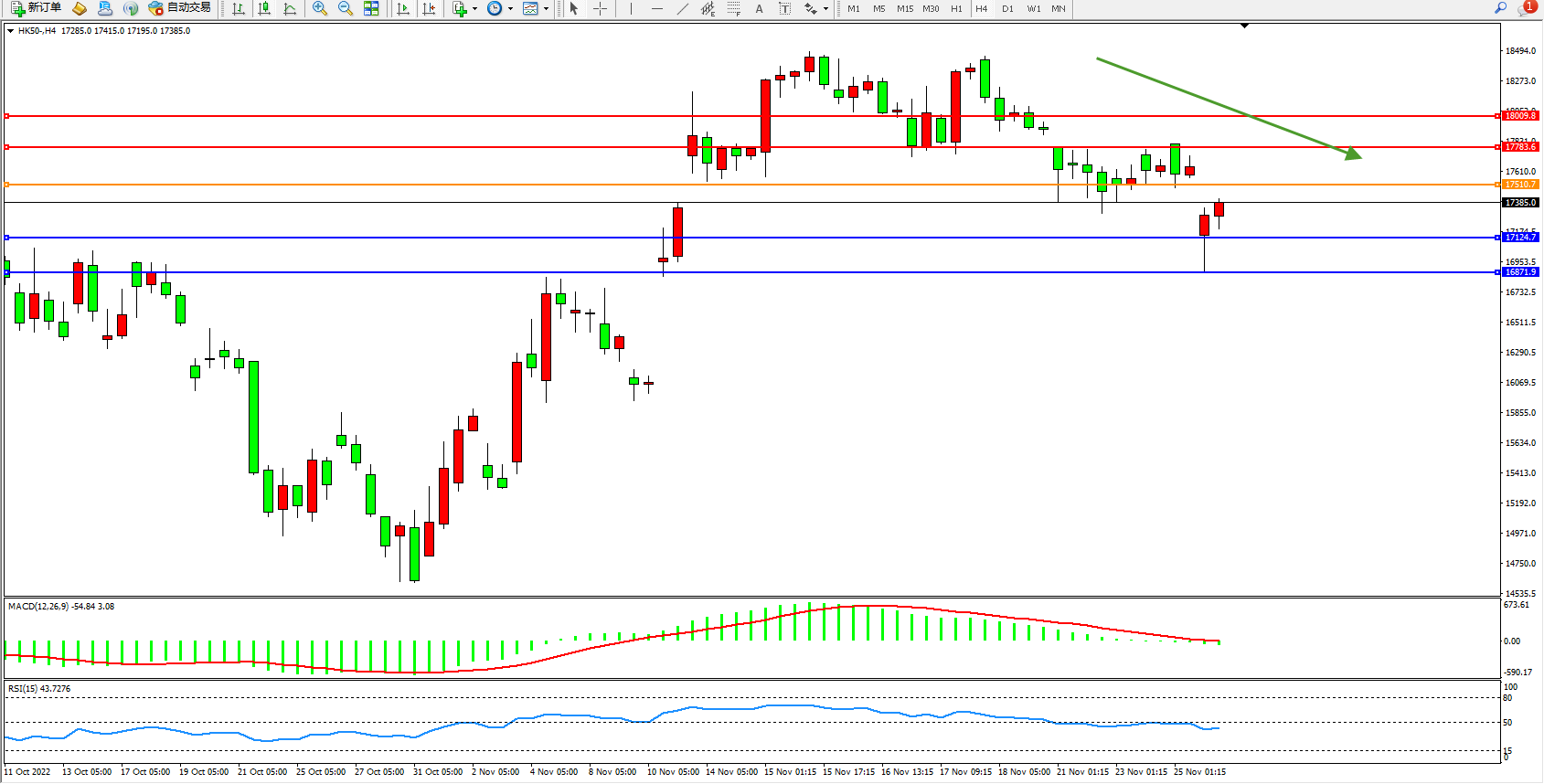The height and width of the screenshot is (784, 1544).
Task: Open search with the magnifier icon
Action: point(1500,8)
